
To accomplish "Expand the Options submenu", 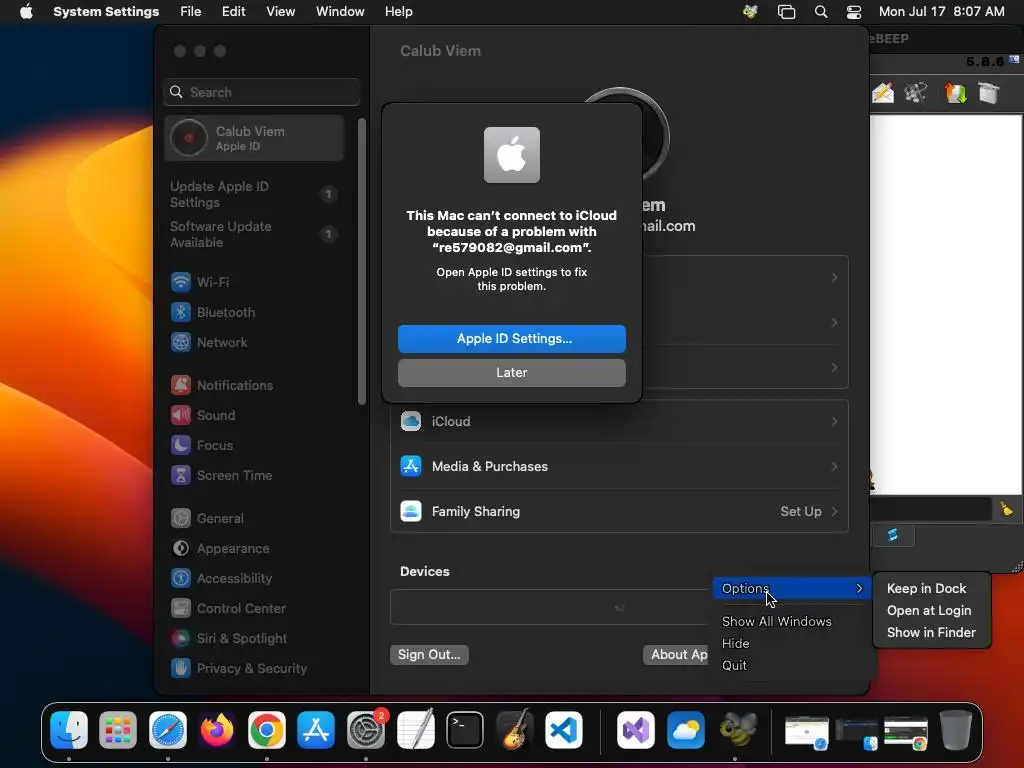I will pyautogui.click(x=792, y=588).
